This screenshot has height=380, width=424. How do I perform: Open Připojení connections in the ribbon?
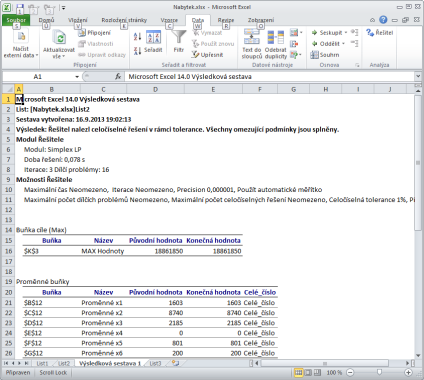pyautogui.click(x=95, y=33)
